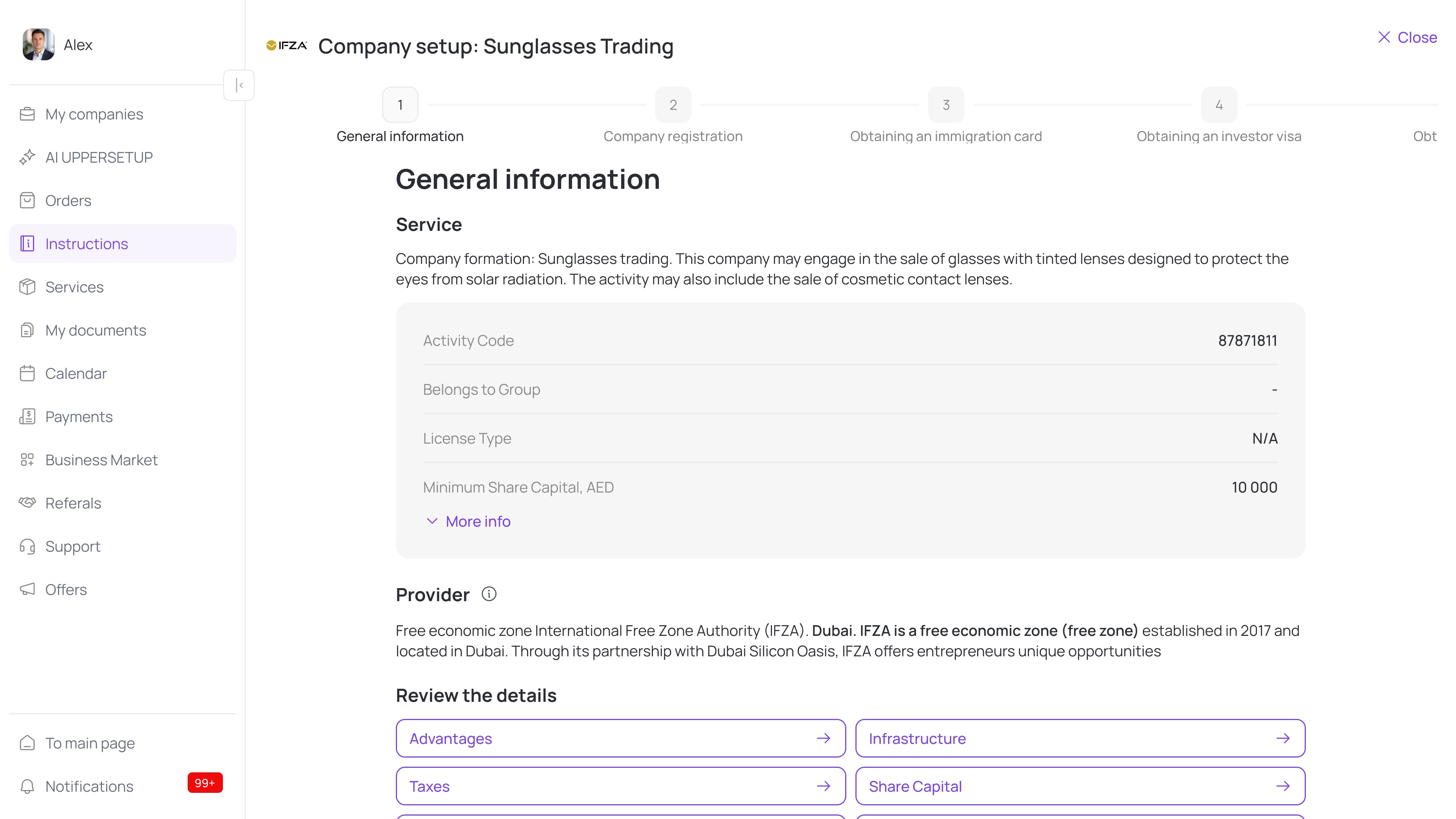Screen dimensions: 1456x819
Task: Return via To main page link
Action: pyautogui.click(x=122, y=743)
